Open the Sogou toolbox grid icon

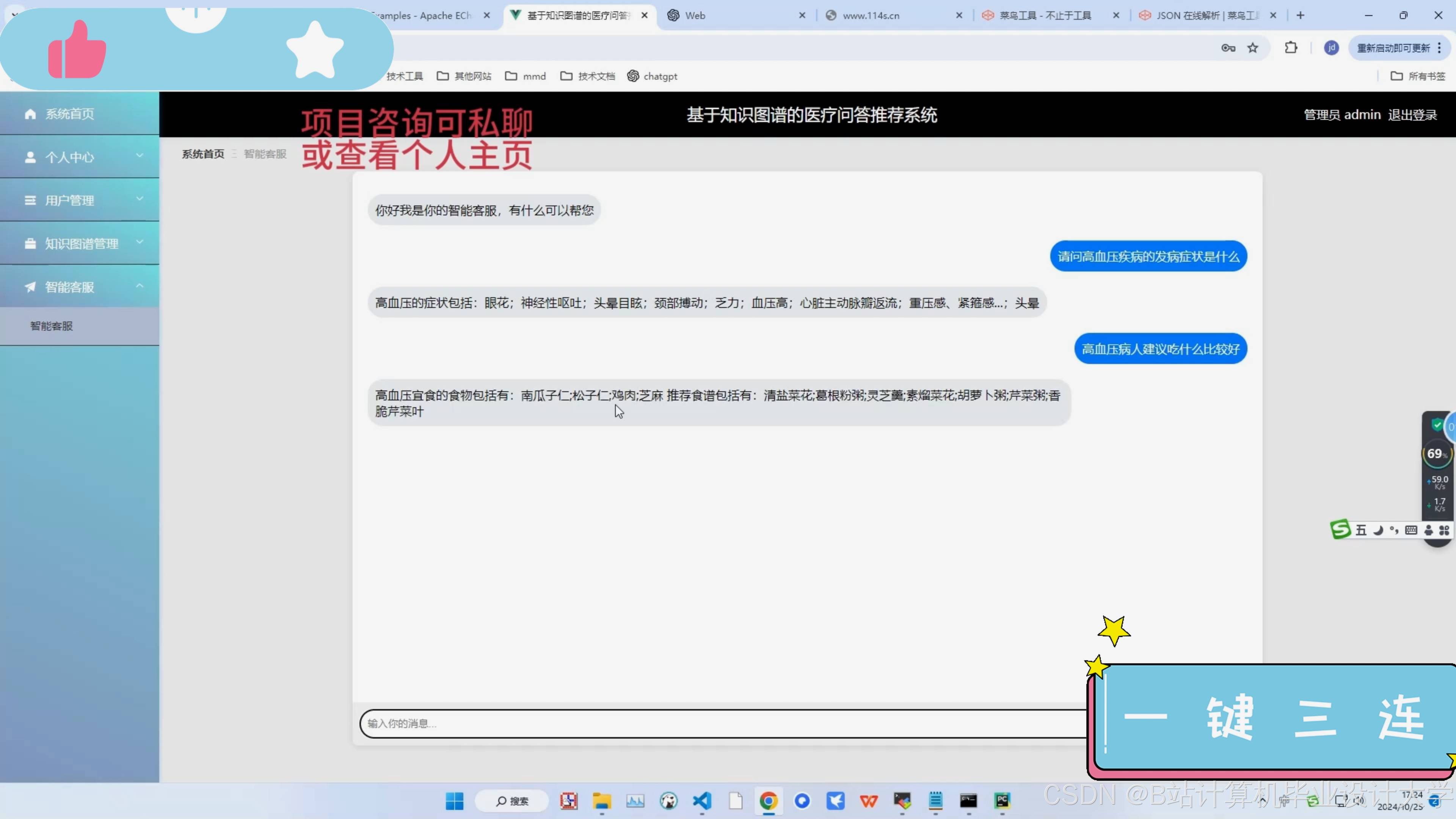pos(1444,530)
